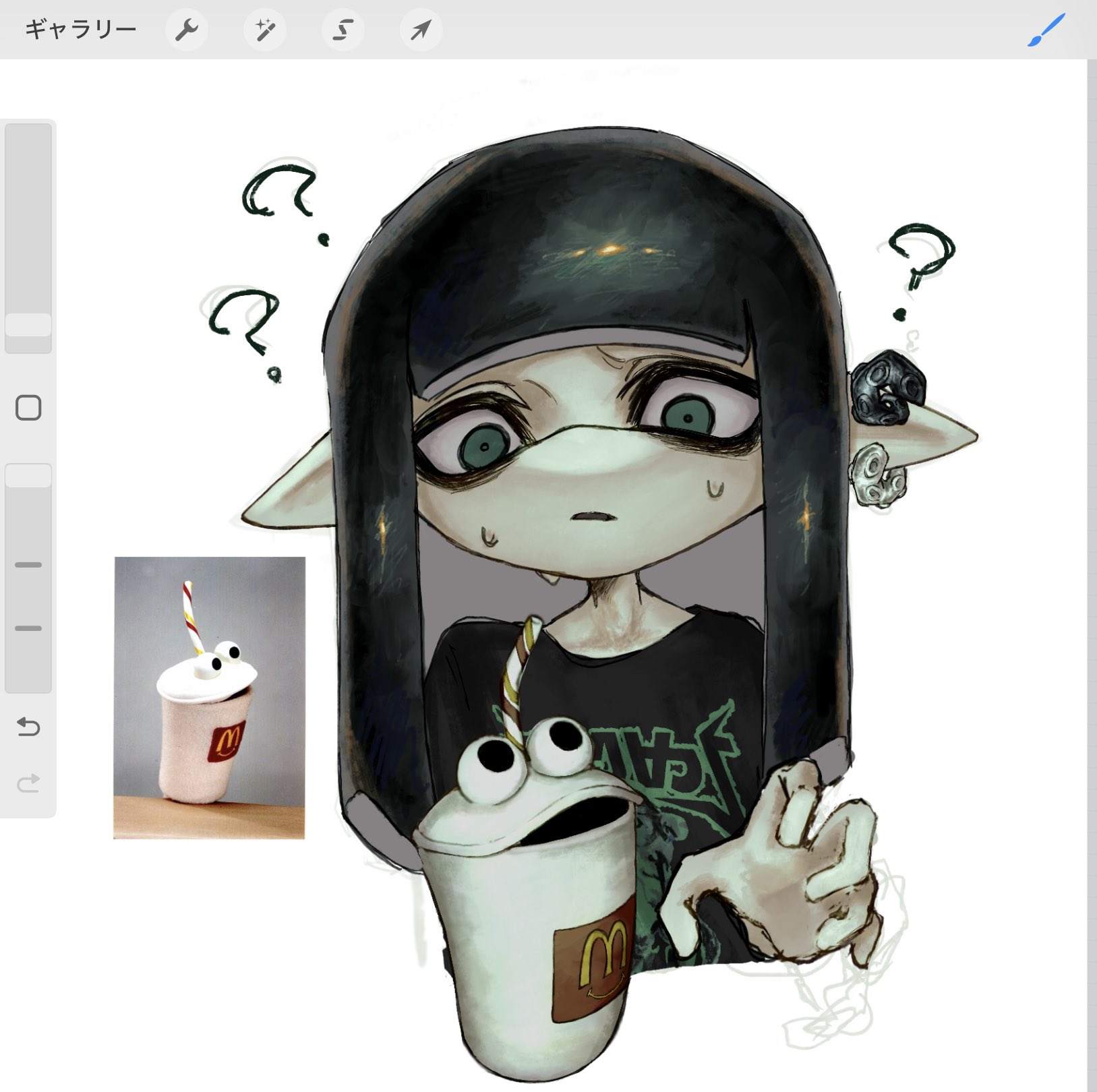Open the ギャラリー gallery
Viewport: 1097px width, 1092px height.
(81, 30)
